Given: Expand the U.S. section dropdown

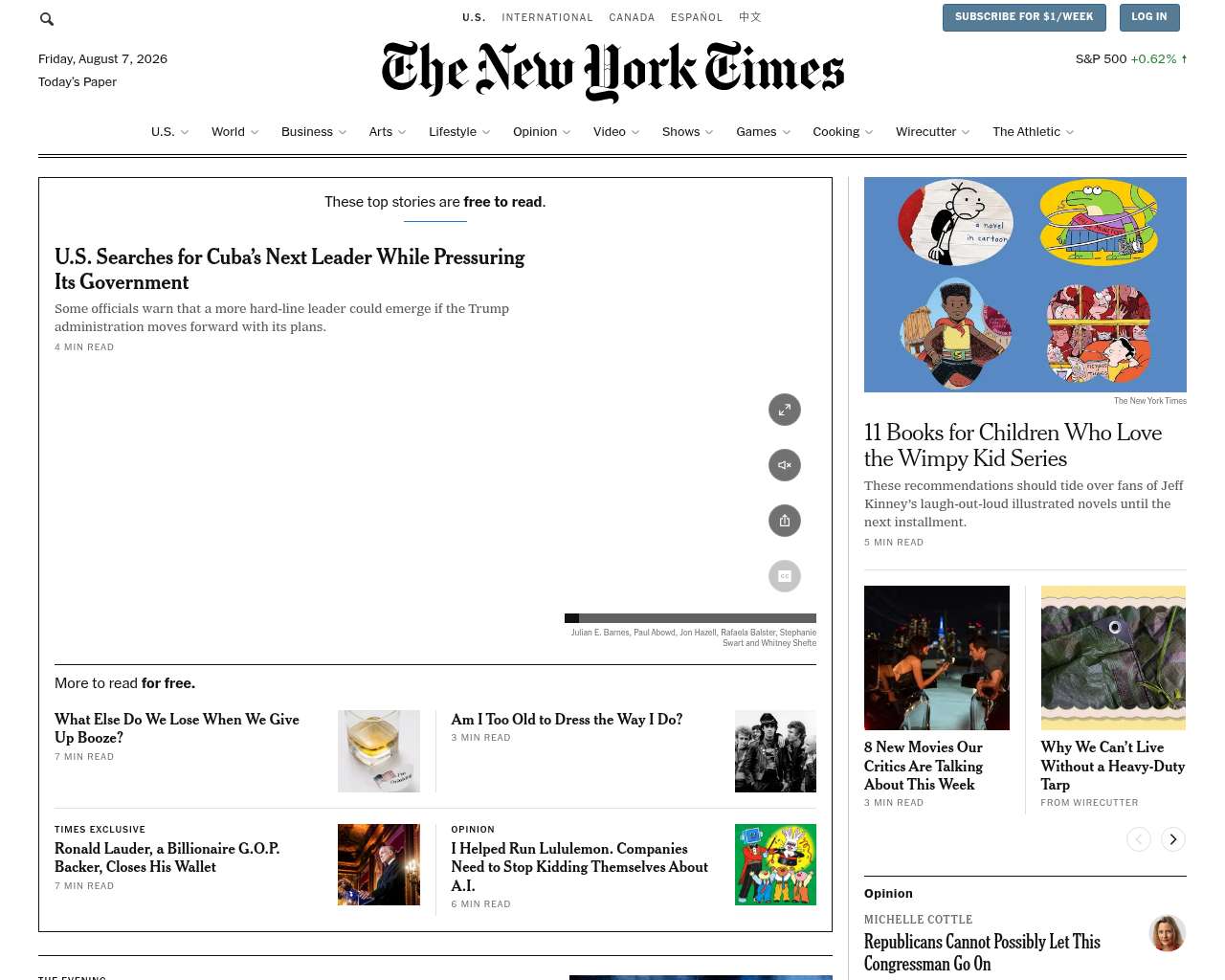Looking at the screenshot, I should 169,132.
